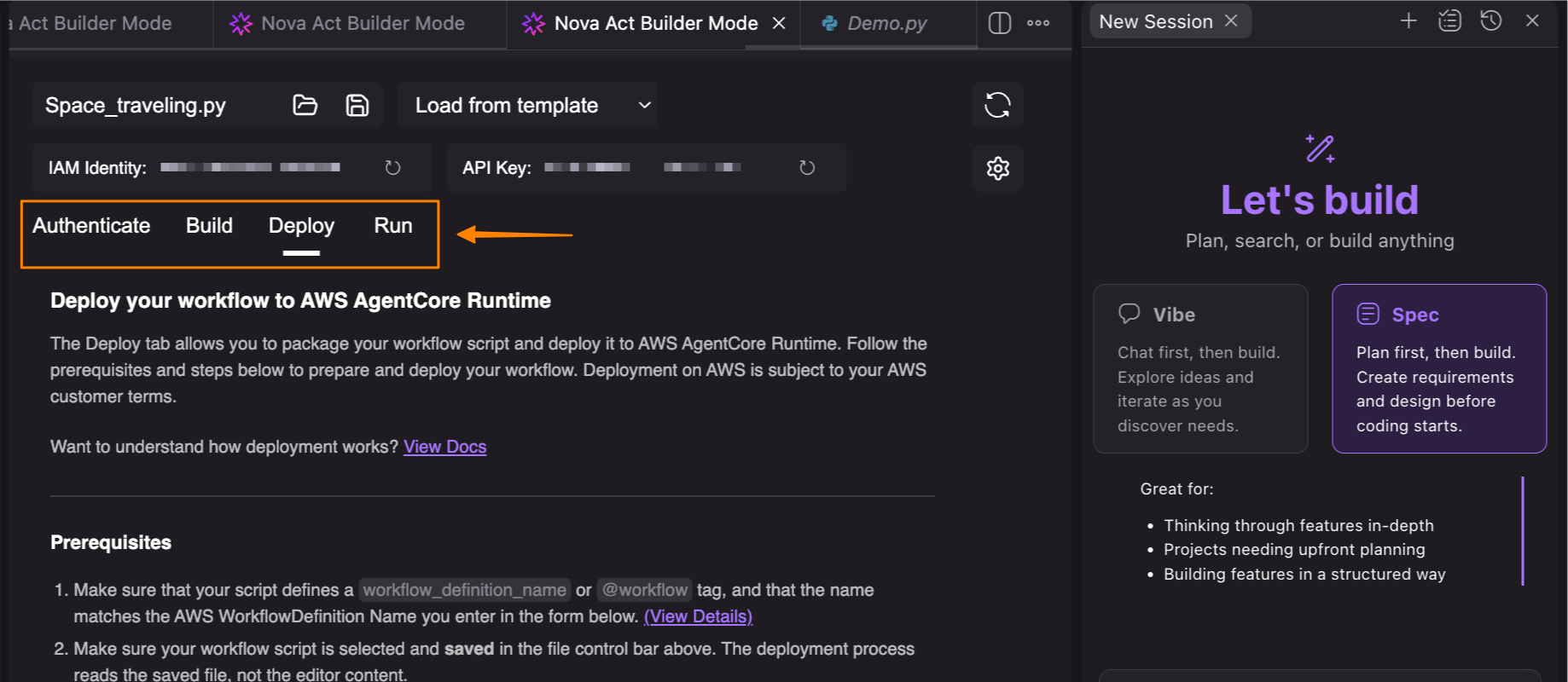Refresh the API Key value
The width and height of the screenshot is (1568, 682).
(807, 168)
